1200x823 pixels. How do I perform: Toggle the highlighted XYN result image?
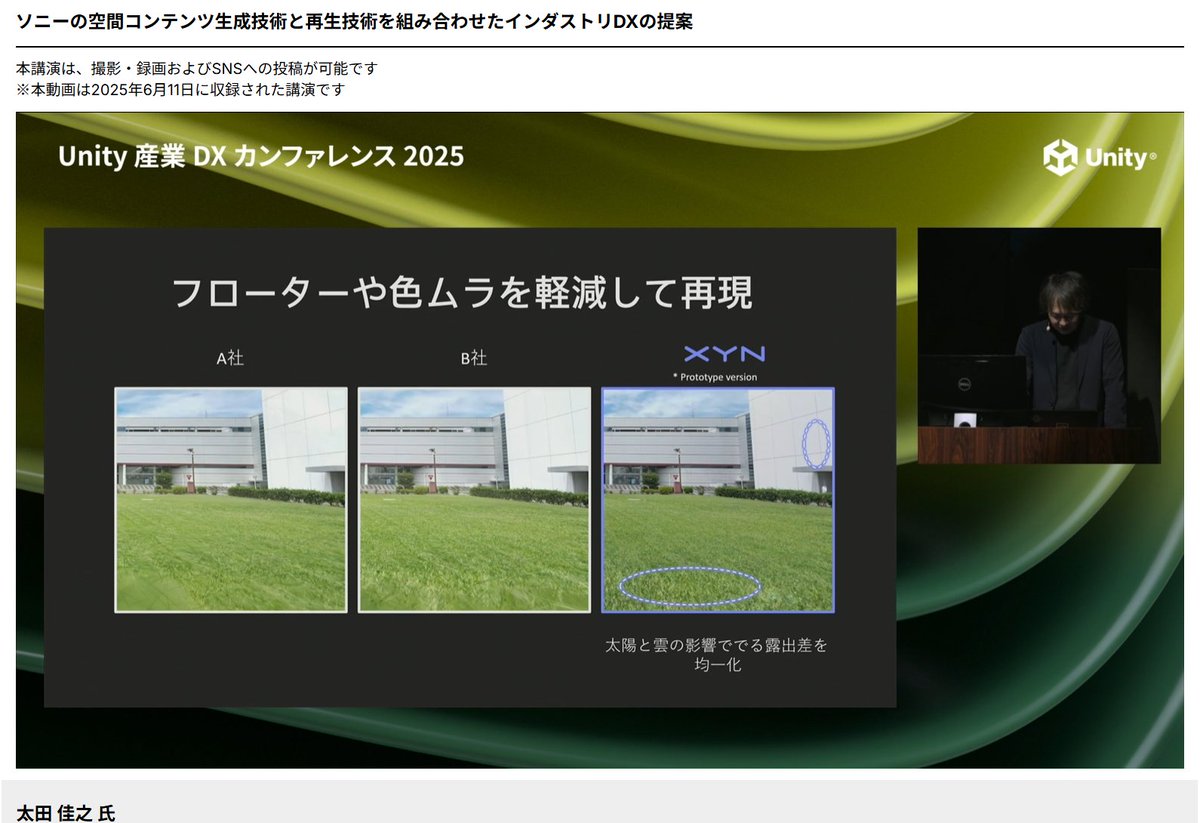717,499
